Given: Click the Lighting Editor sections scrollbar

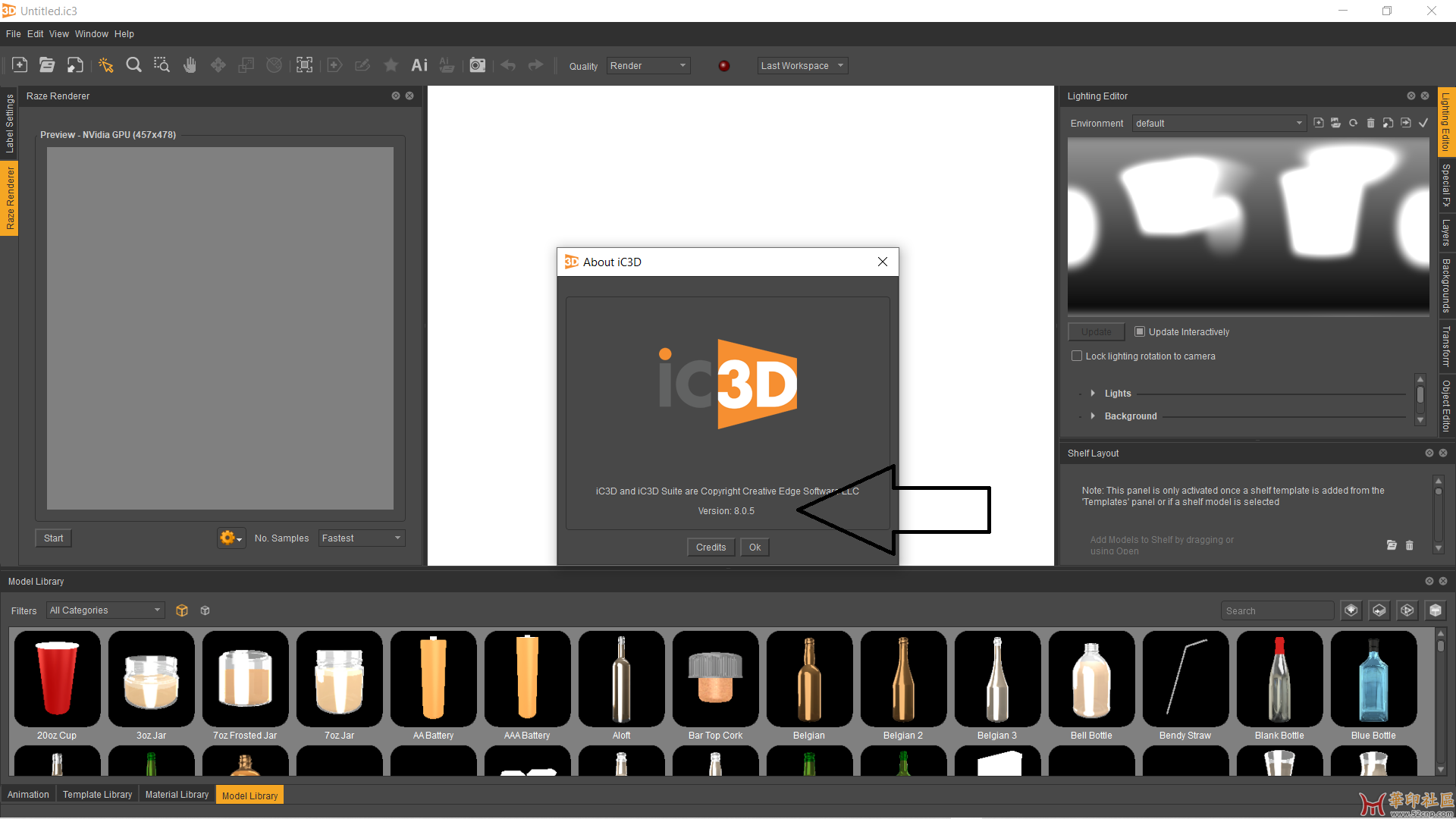Looking at the screenshot, I should (x=1420, y=400).
